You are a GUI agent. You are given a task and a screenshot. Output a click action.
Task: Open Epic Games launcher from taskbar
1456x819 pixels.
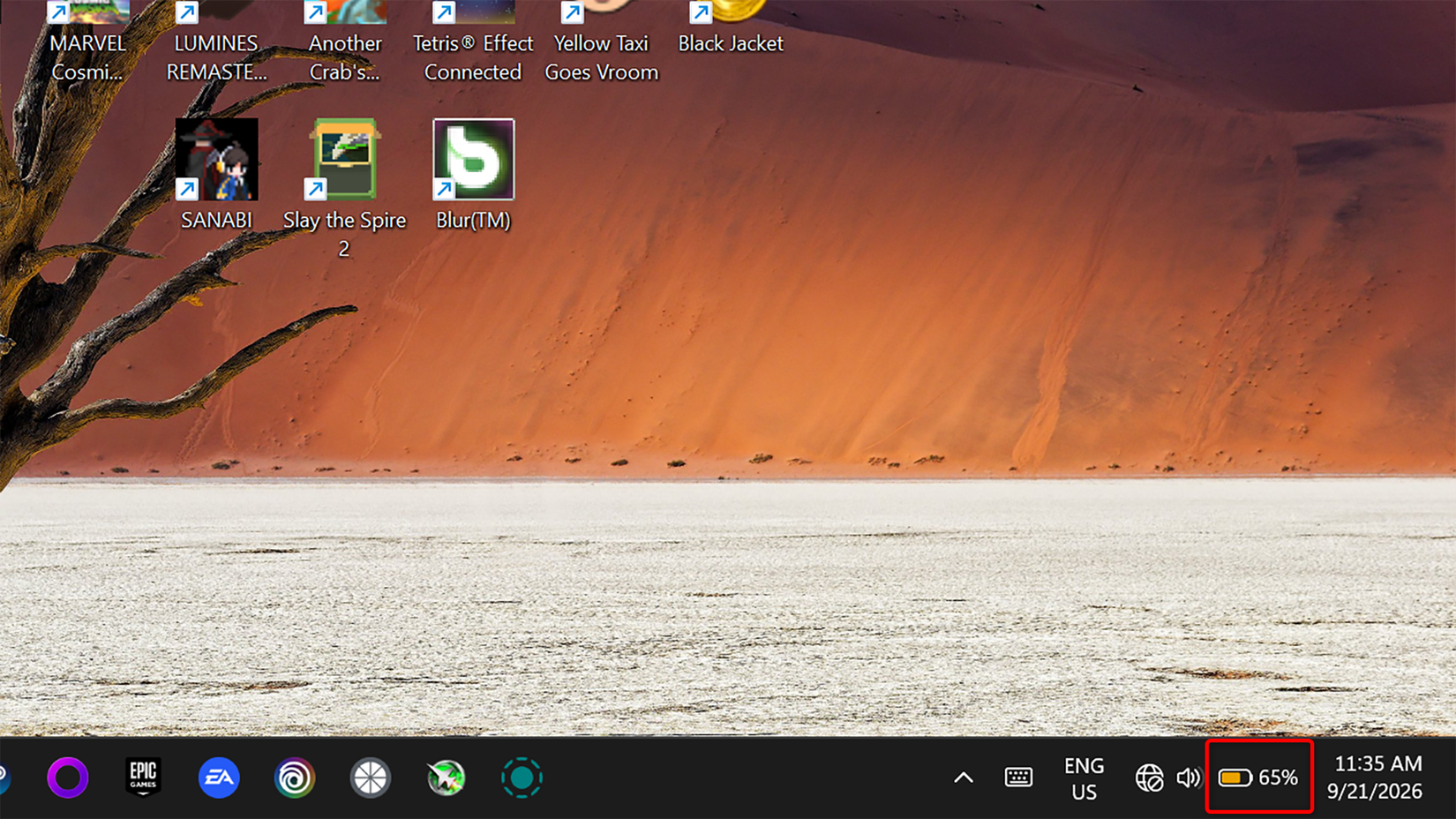point(143,778)
